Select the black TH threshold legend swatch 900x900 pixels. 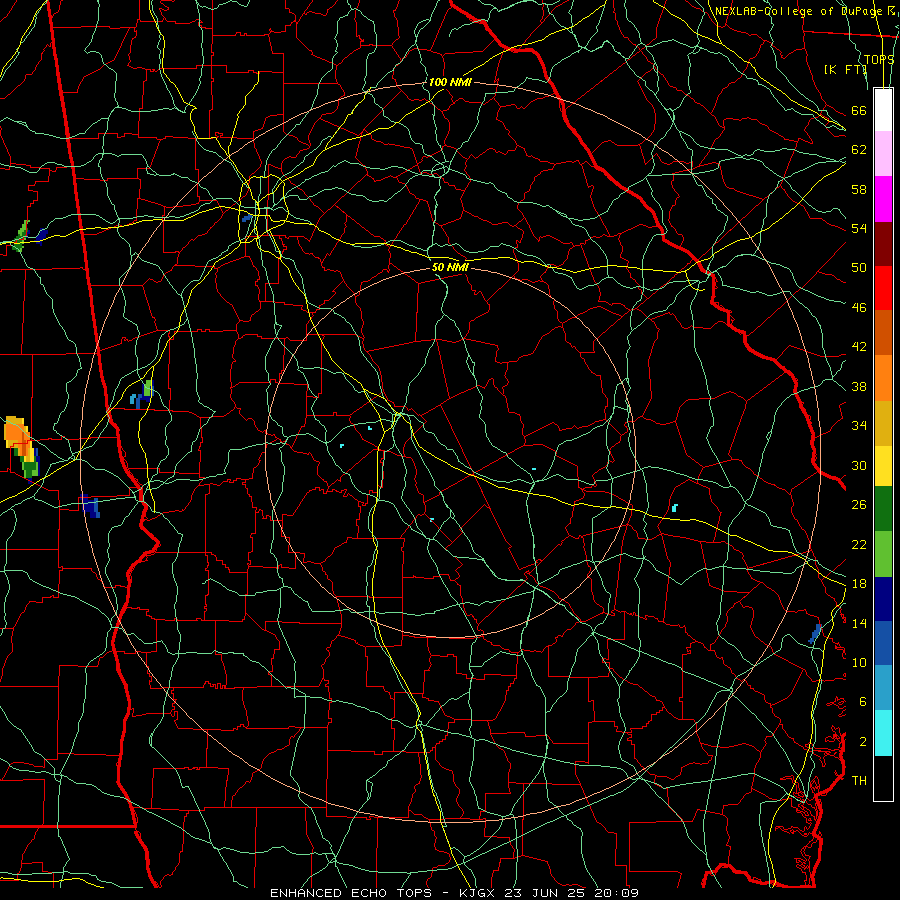(x=883, y=778)
